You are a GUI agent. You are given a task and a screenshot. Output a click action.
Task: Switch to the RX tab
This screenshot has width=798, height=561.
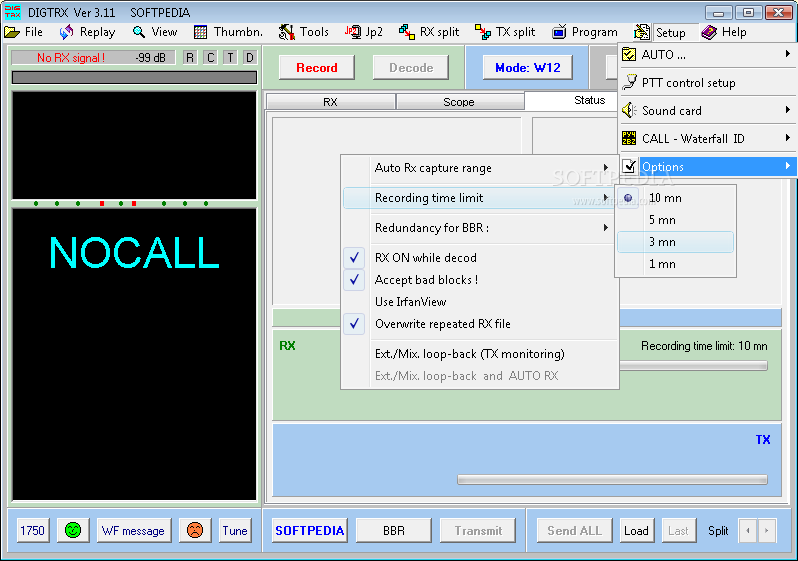click(330, 102)
